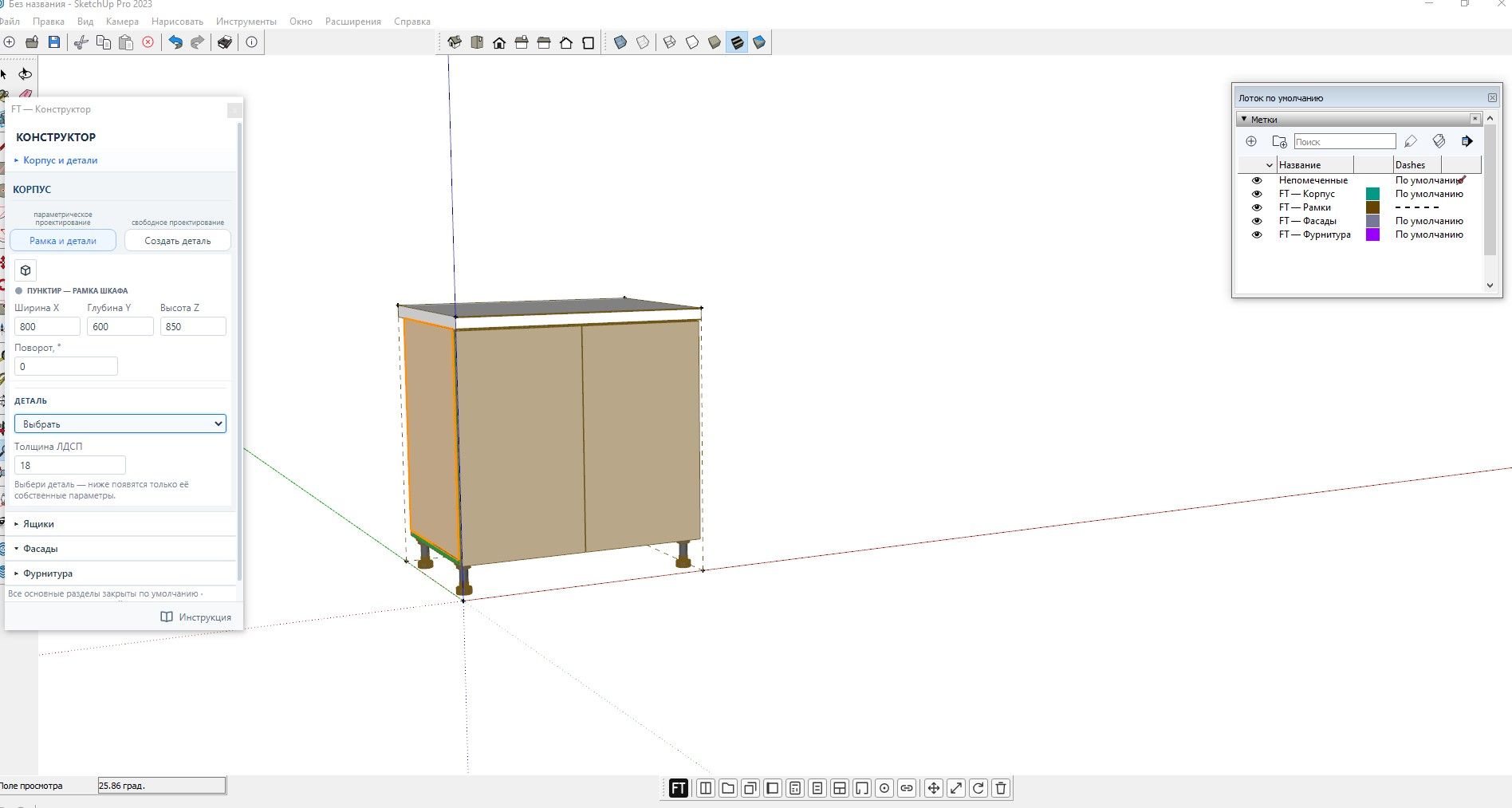Click the Undo arrow in the toolbar
This screenshot has height=808, width=1512.
(x=175, y=42)
